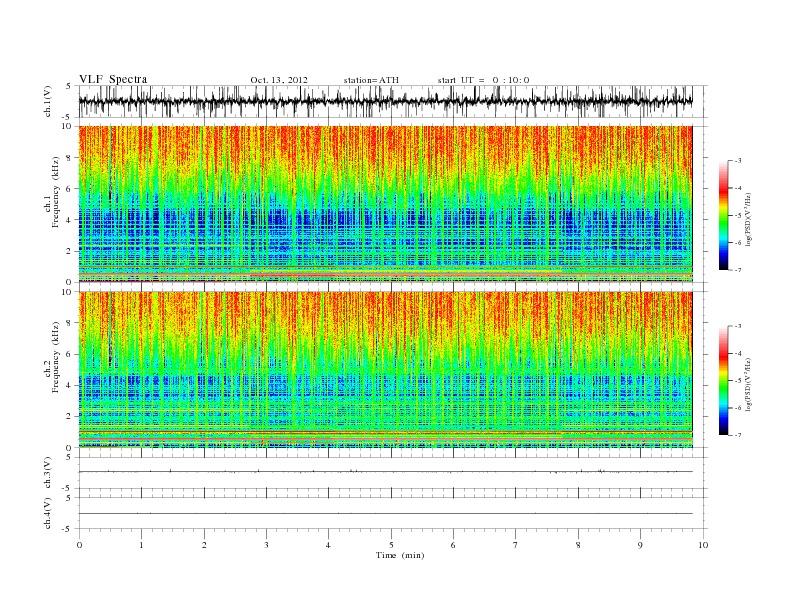The height and width of the screenshot is (612, 792).
Task: Click the "VLF Spectra" plot title
Action: coord(113,79)
